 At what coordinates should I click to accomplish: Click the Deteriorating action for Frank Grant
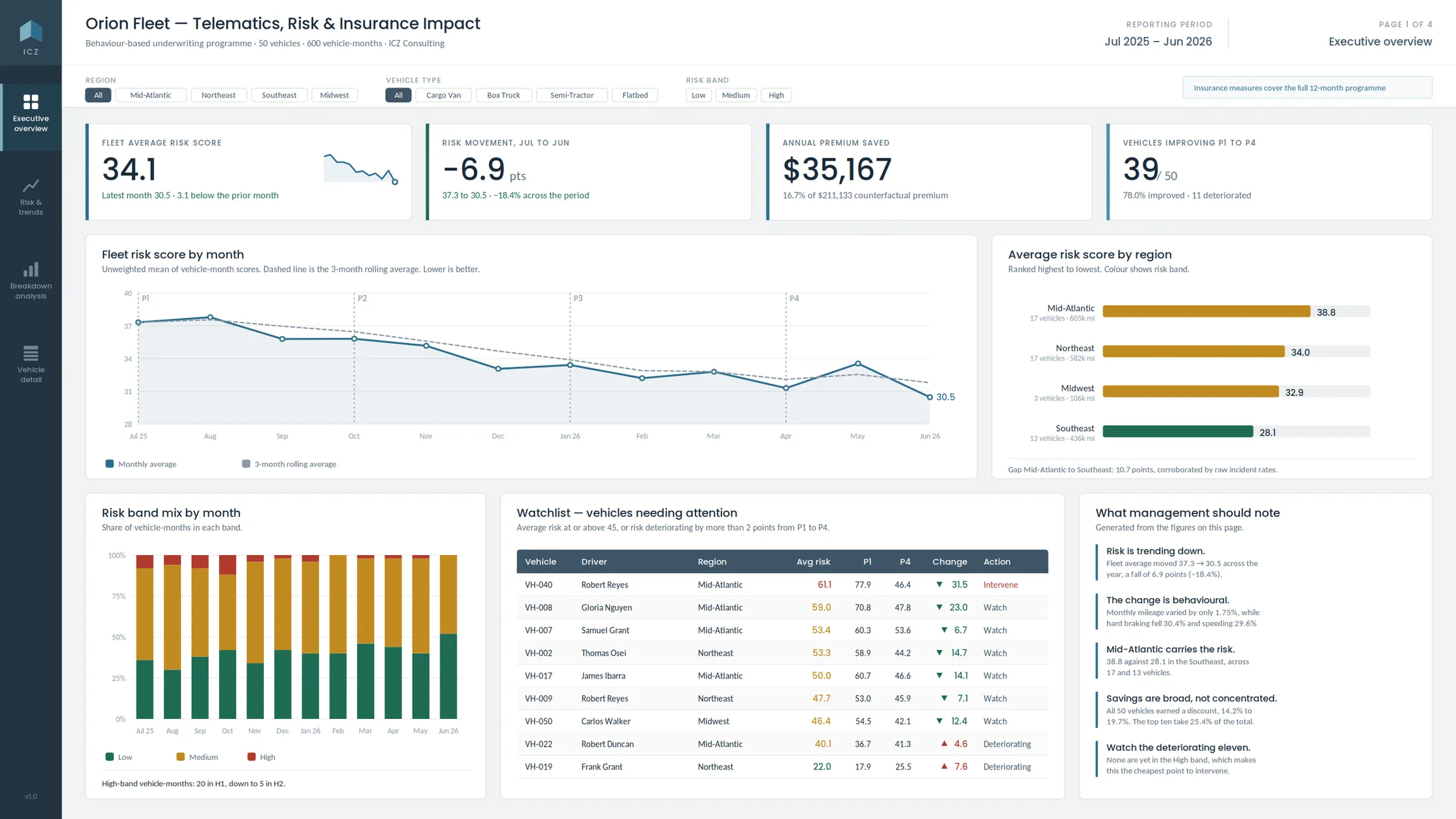[x=1007, y=767]
